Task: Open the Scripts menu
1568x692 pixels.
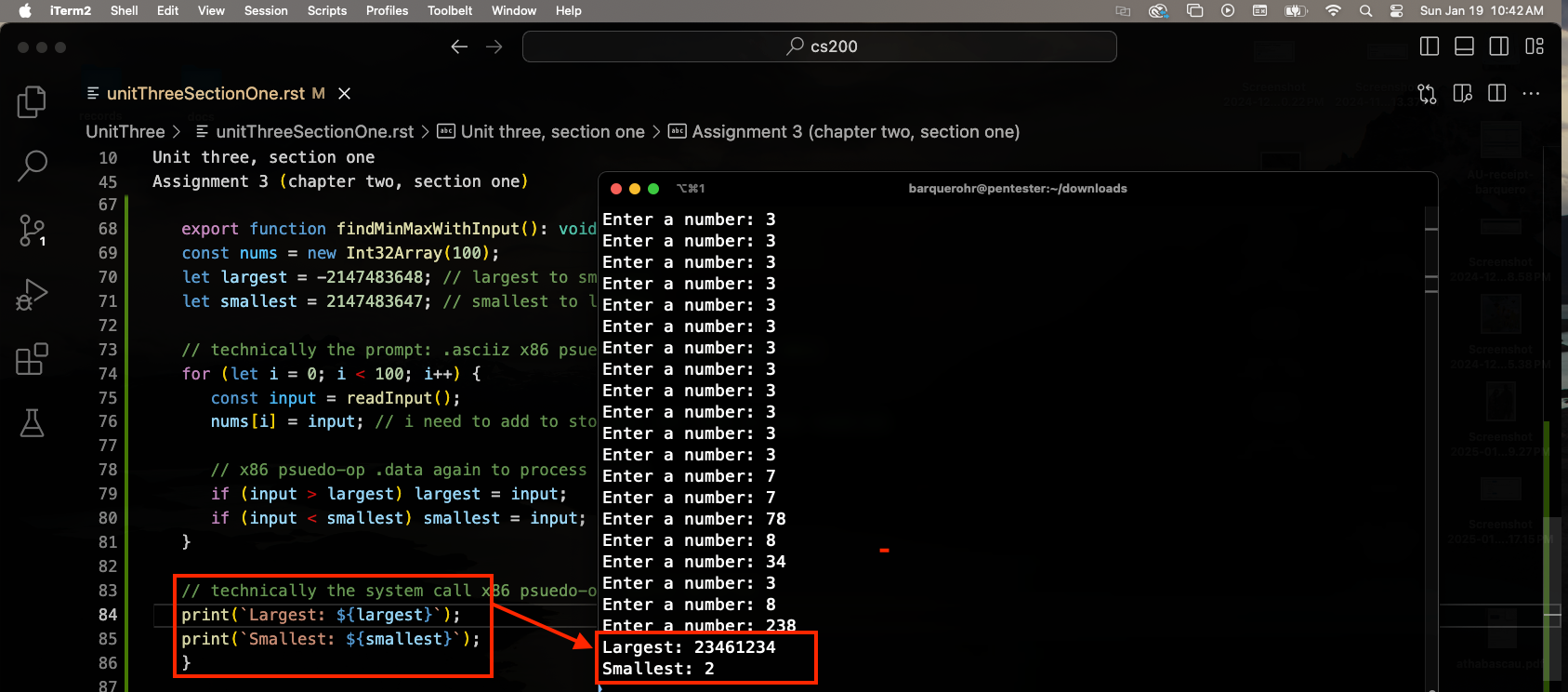Action: 327,11
